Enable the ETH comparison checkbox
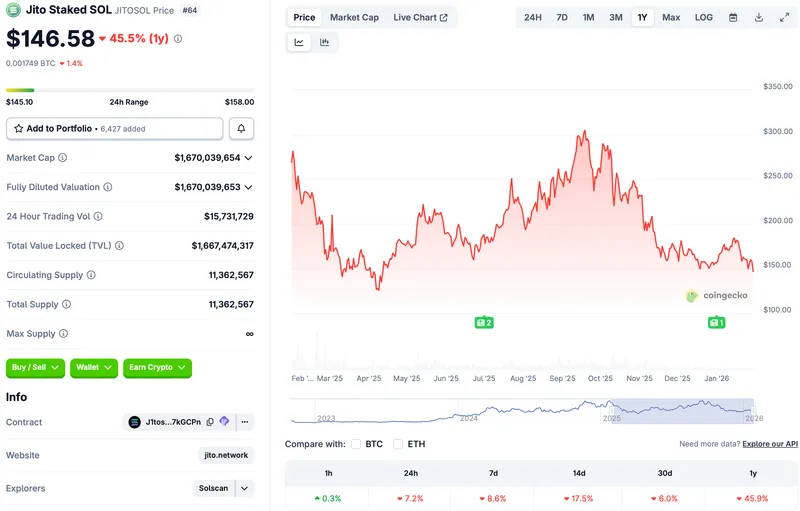The width and height of the screenshot is (800, 511). (x=398, y=444)
